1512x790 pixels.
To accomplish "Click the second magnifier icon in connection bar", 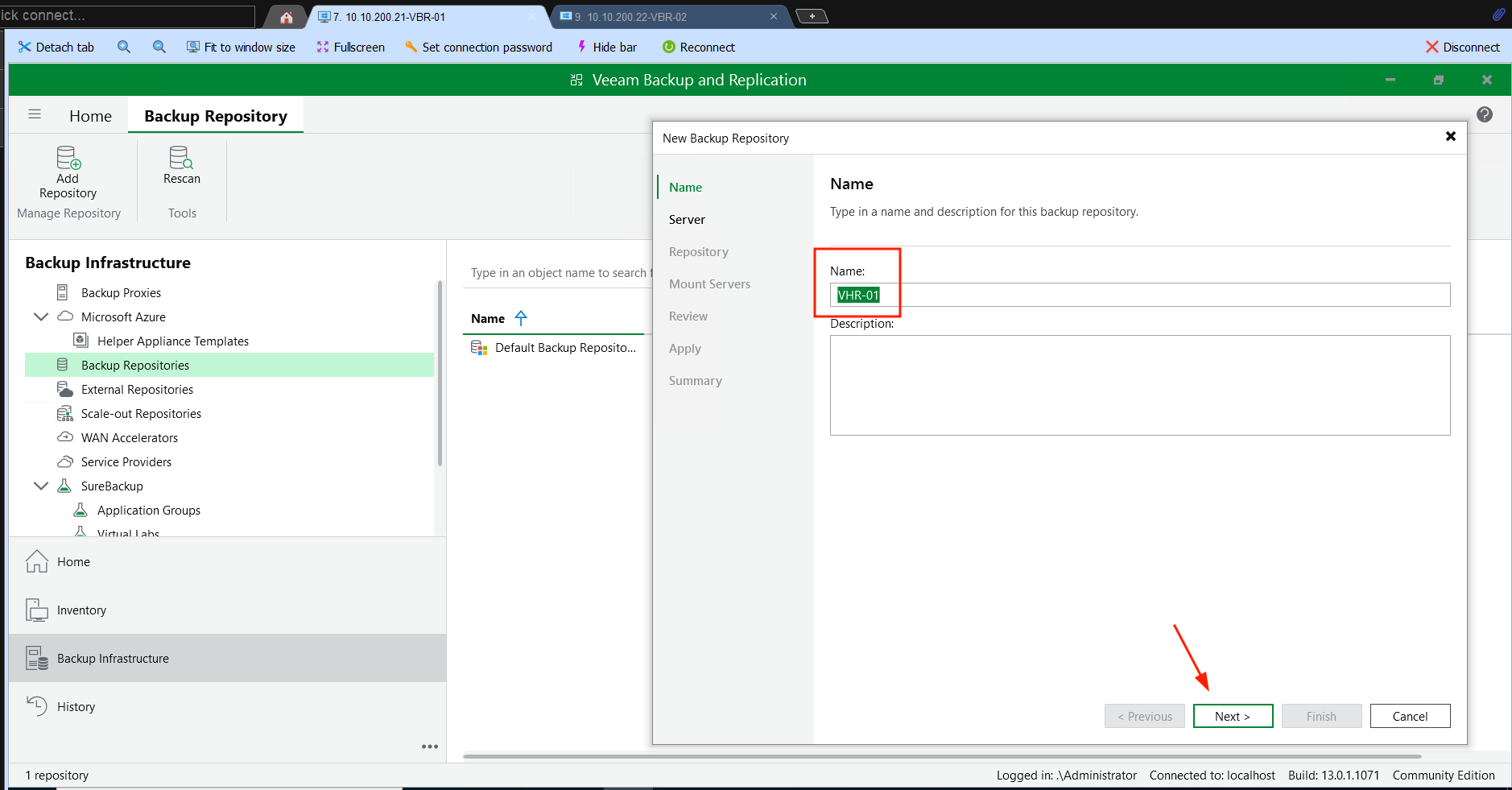I will [159, 47].
